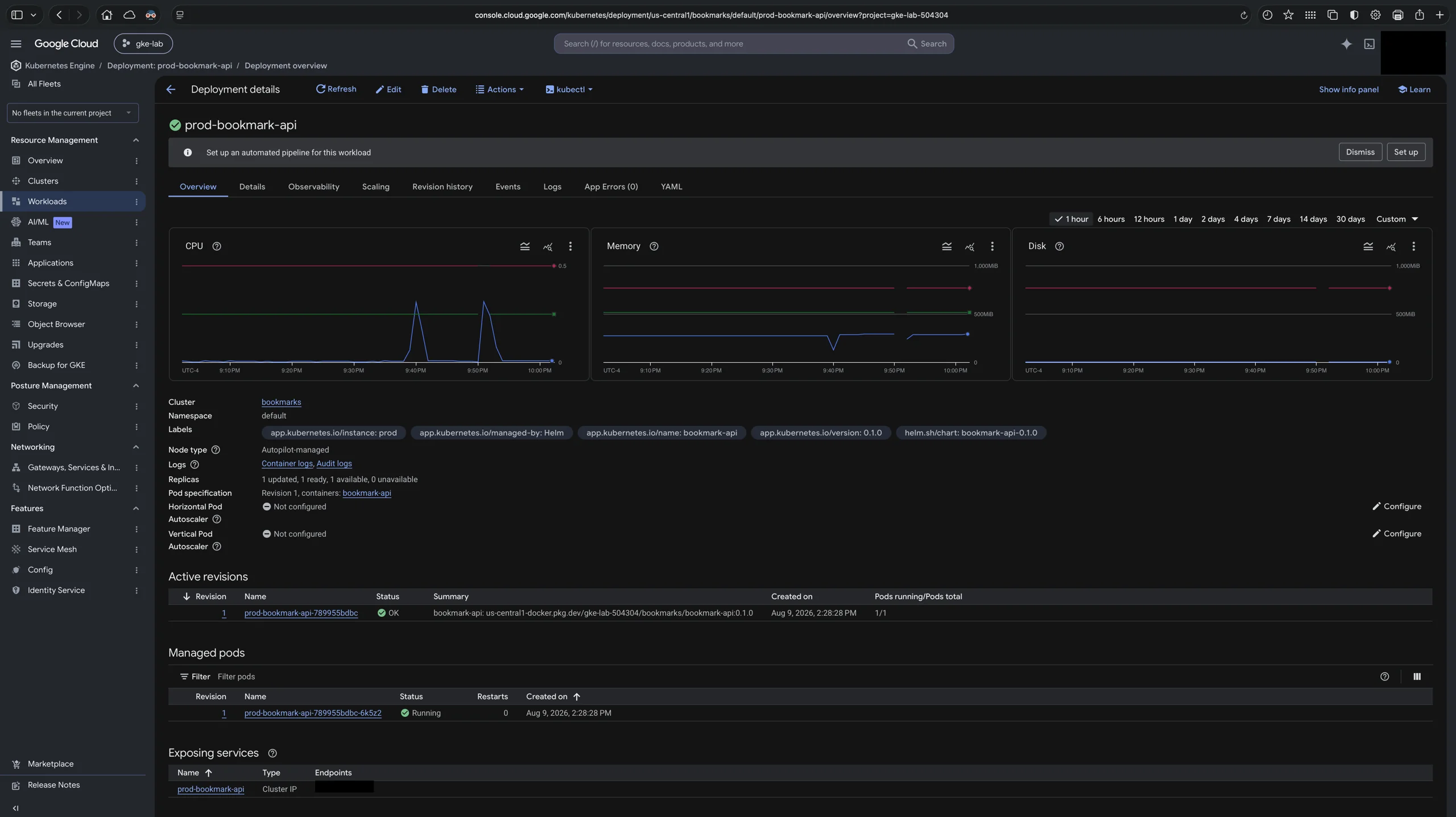Viewport: 1456px width, 817px height.
Task: Reload page with browser refresh icon
Action: (1243, 15)
